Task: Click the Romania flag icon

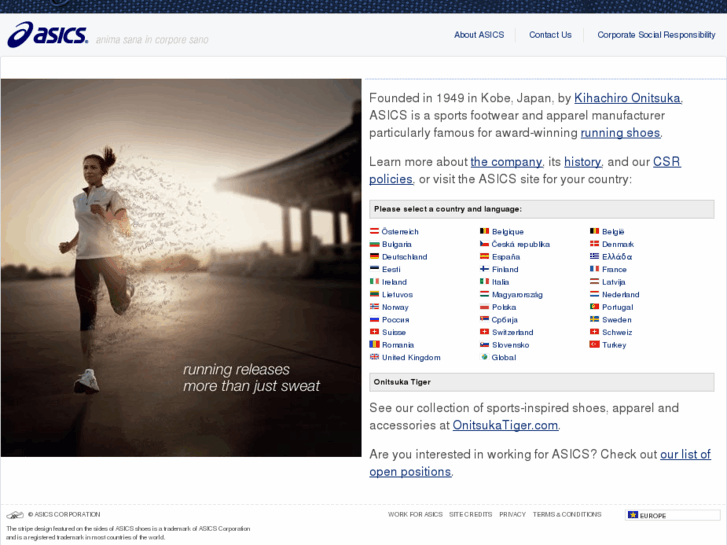Action: [374, 344]
